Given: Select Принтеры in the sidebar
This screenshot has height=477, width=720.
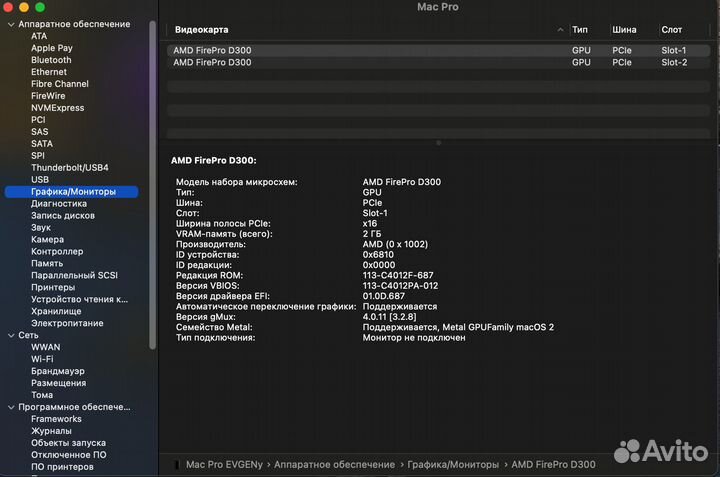Looking at the screenshot, I should click(53, 287).
